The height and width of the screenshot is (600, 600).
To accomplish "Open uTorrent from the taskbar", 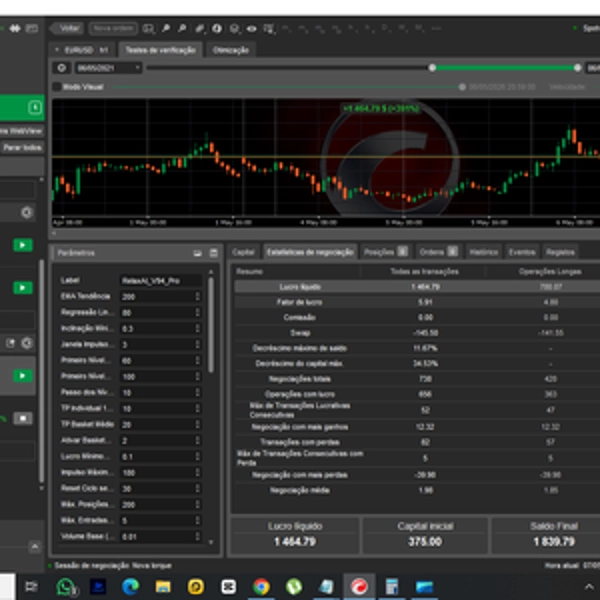I will [x=294, y=587].
